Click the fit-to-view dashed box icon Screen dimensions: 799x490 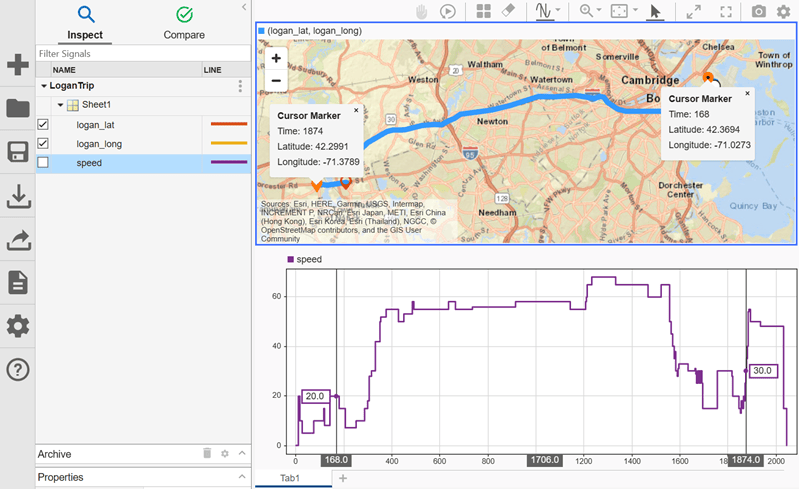pos(619,11)
